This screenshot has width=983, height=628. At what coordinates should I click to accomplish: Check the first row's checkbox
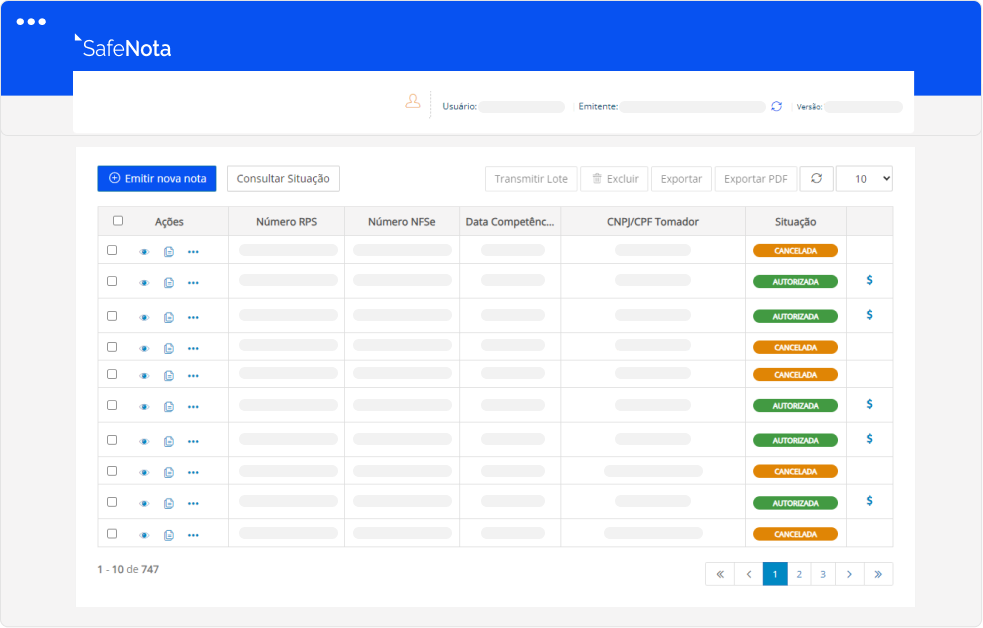[x=112, y=250]
